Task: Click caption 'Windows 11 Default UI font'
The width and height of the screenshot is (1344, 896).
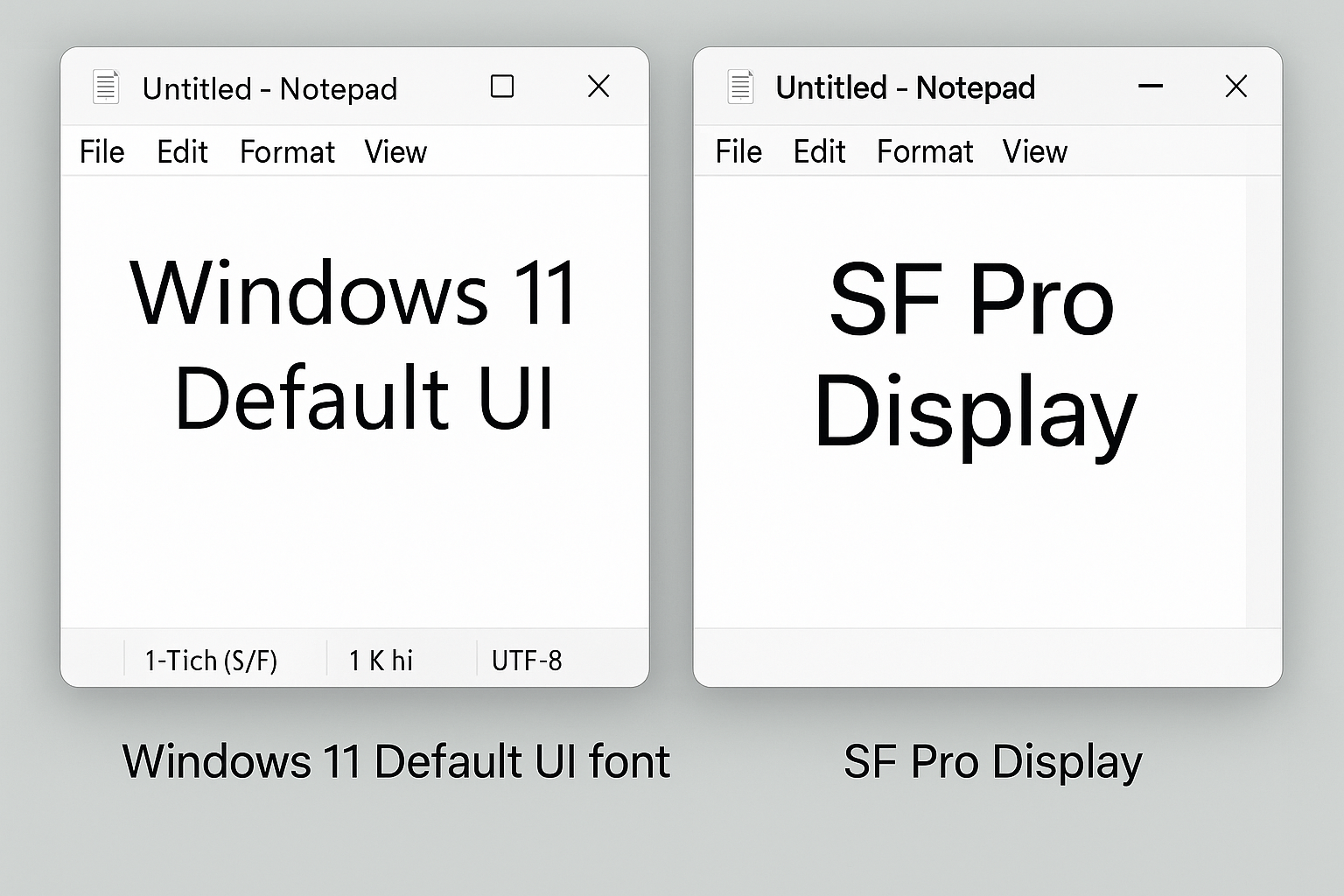Action: tap(396, 760)
